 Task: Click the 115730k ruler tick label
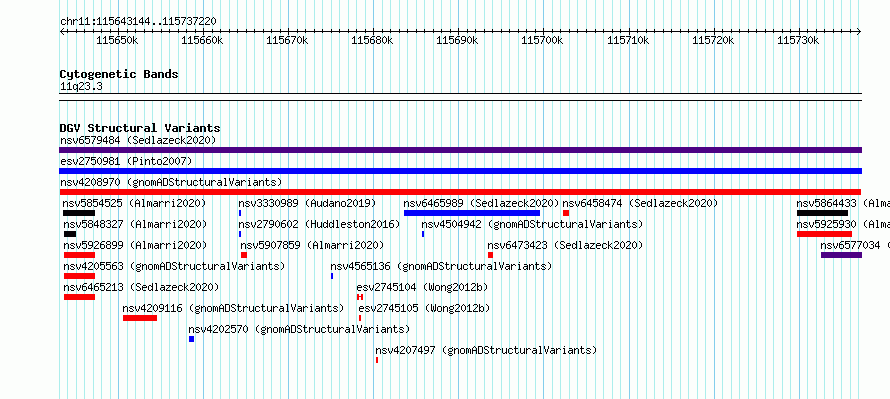click(x=799, y=40)
